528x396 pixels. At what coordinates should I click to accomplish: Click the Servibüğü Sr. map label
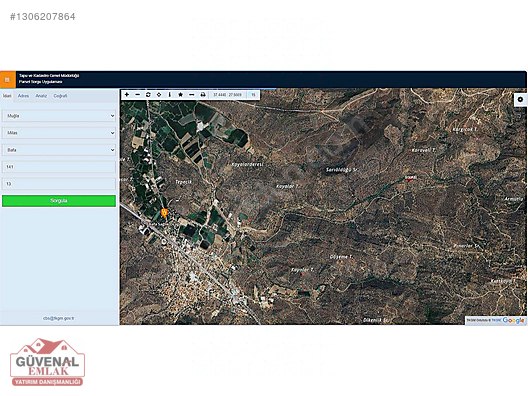pos(342,170)
